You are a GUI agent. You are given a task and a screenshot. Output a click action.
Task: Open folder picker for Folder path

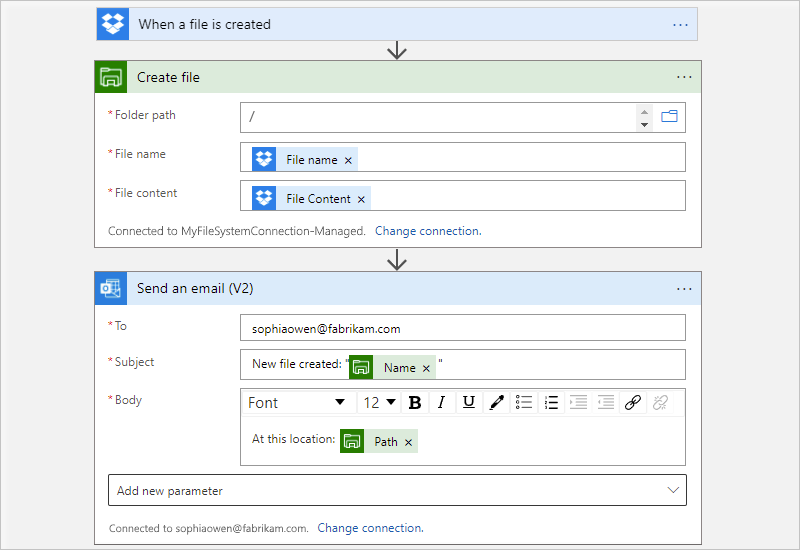coord(670,117)
